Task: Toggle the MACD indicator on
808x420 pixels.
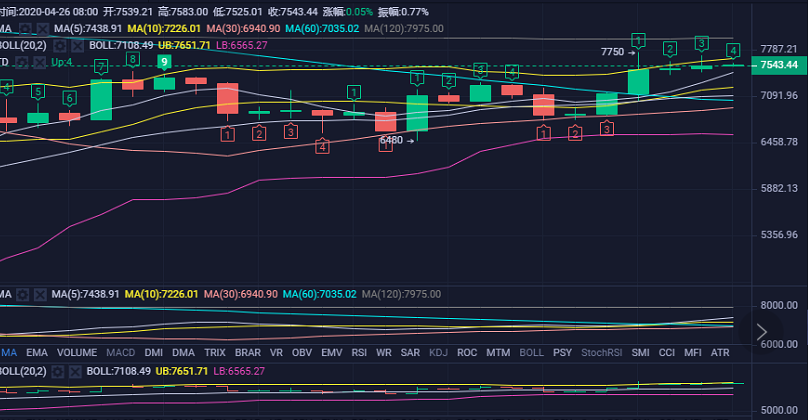Action: [x=121, y=352]
